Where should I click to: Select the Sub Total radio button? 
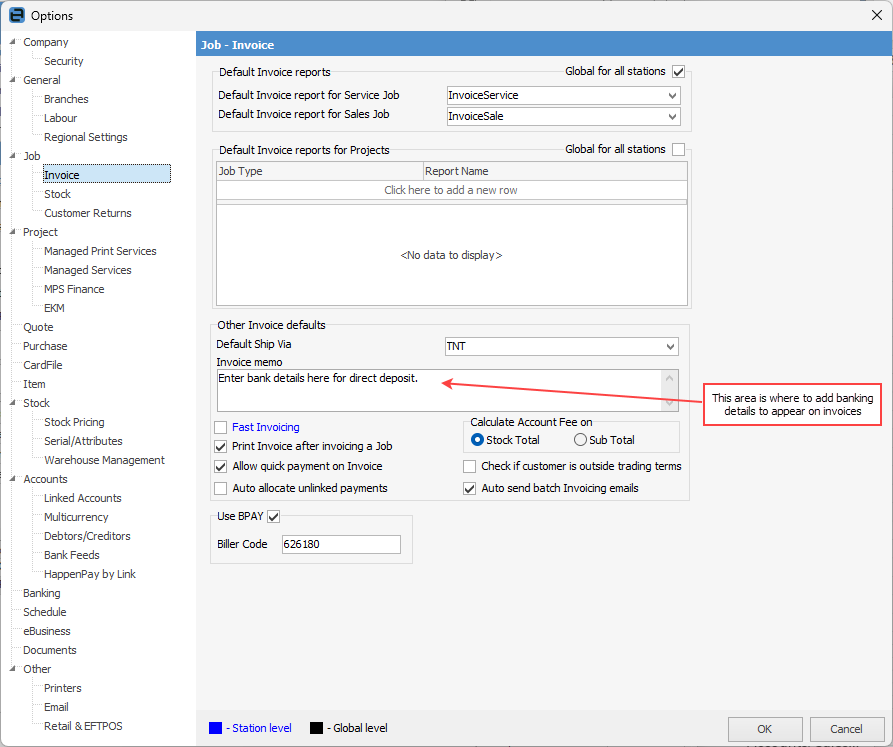[x=580, y=439]
